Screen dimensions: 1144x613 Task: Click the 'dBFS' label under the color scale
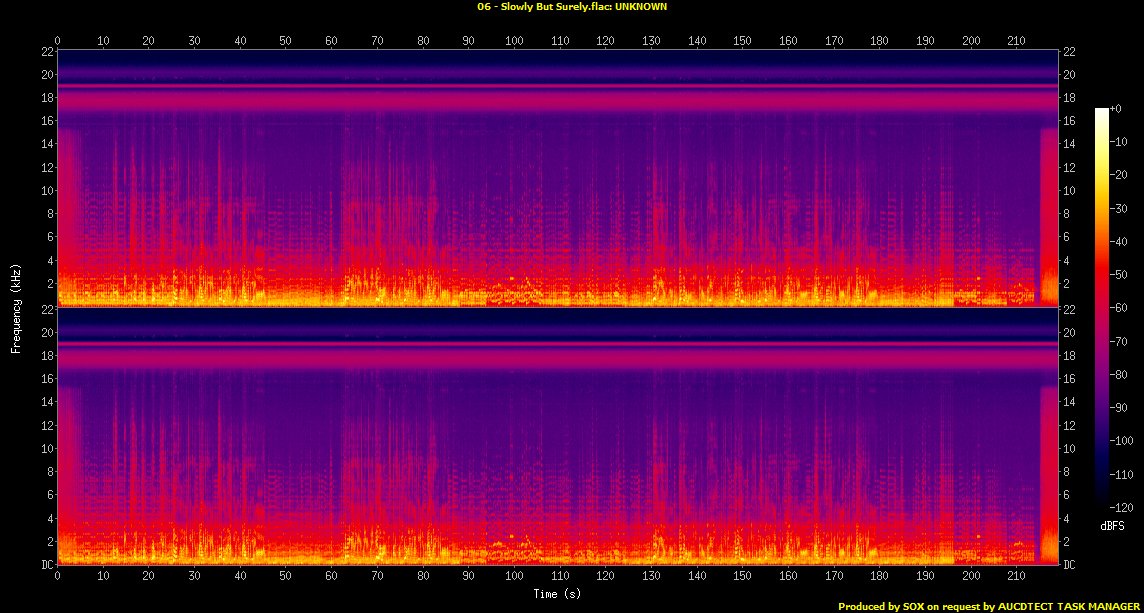tap(1112, 525)
